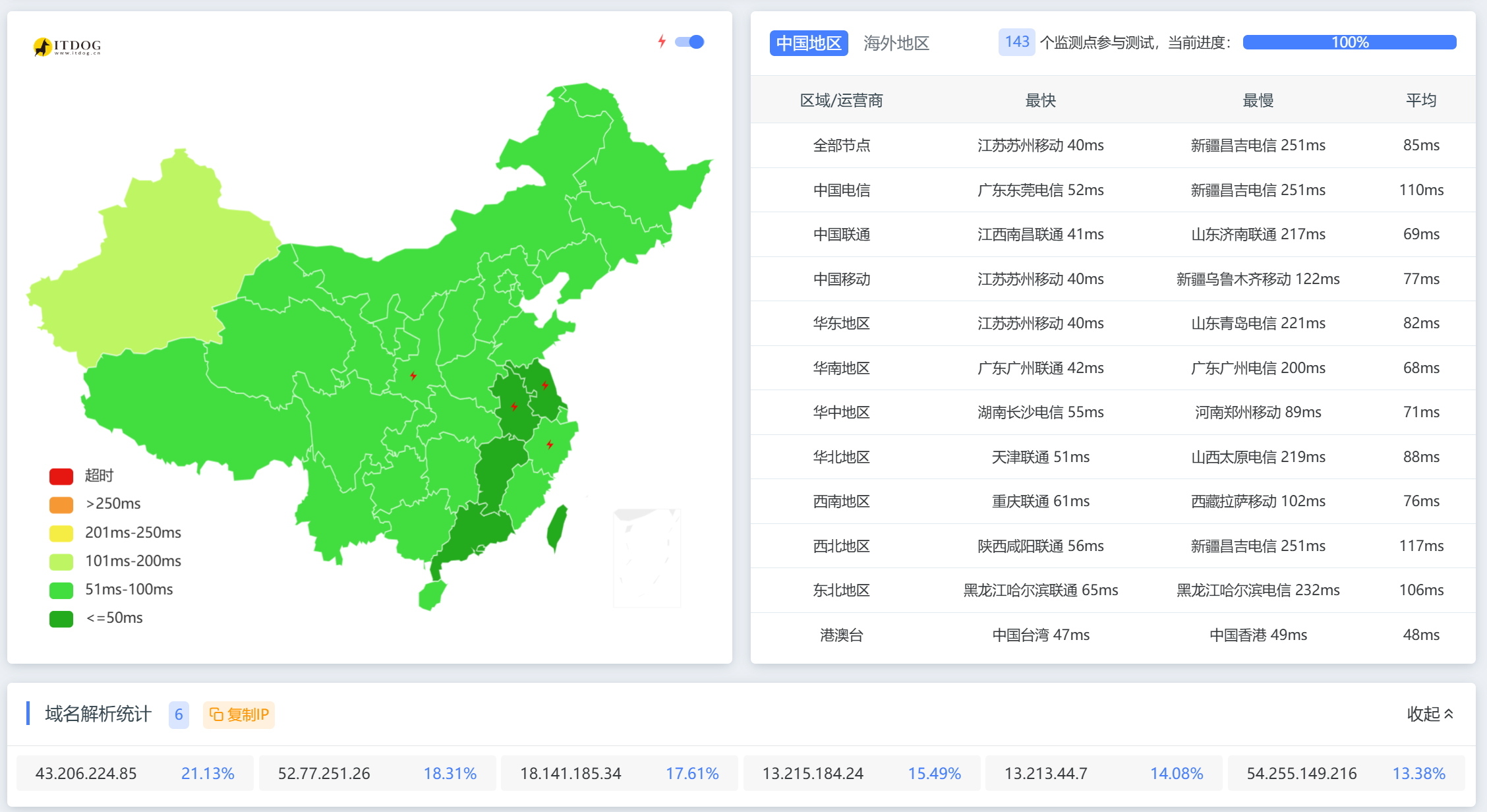Image resolution: width=1487 pixels, height=812 pixels.
Task: Click IP address 52.77.251.26
Action: pos(324,773)
